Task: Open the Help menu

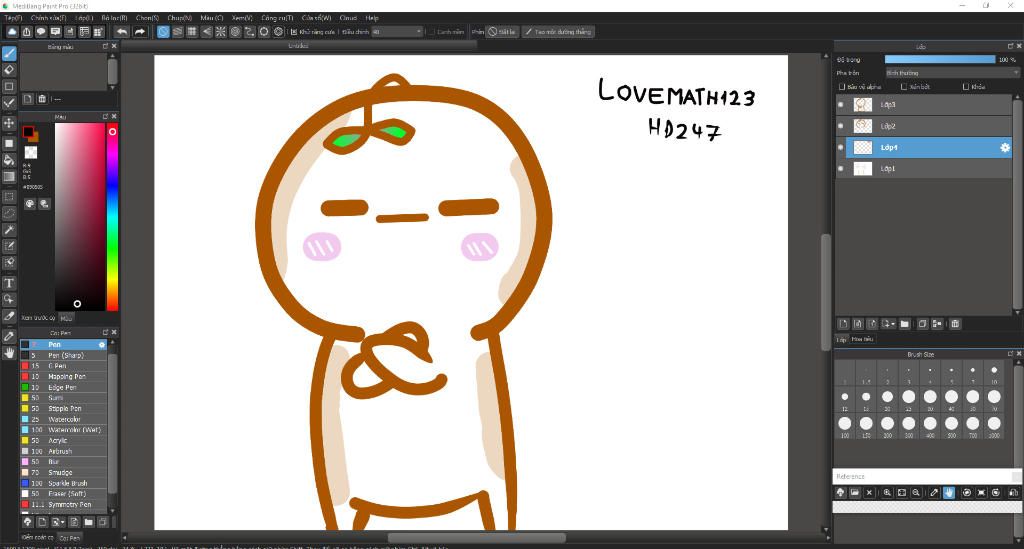Action: click(x=372, y=18)
